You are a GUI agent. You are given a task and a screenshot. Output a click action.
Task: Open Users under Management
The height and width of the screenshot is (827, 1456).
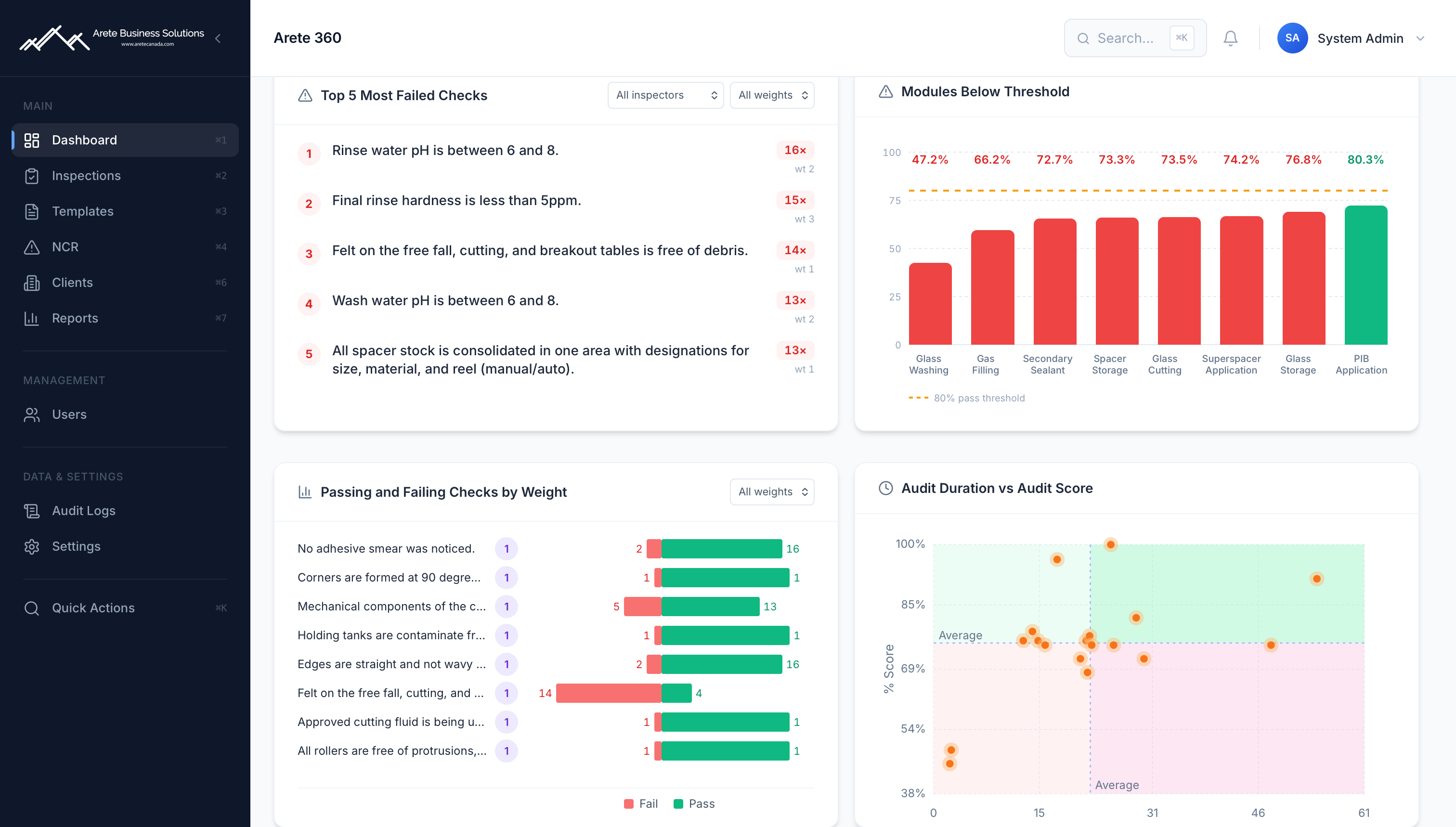pos(125,414)
